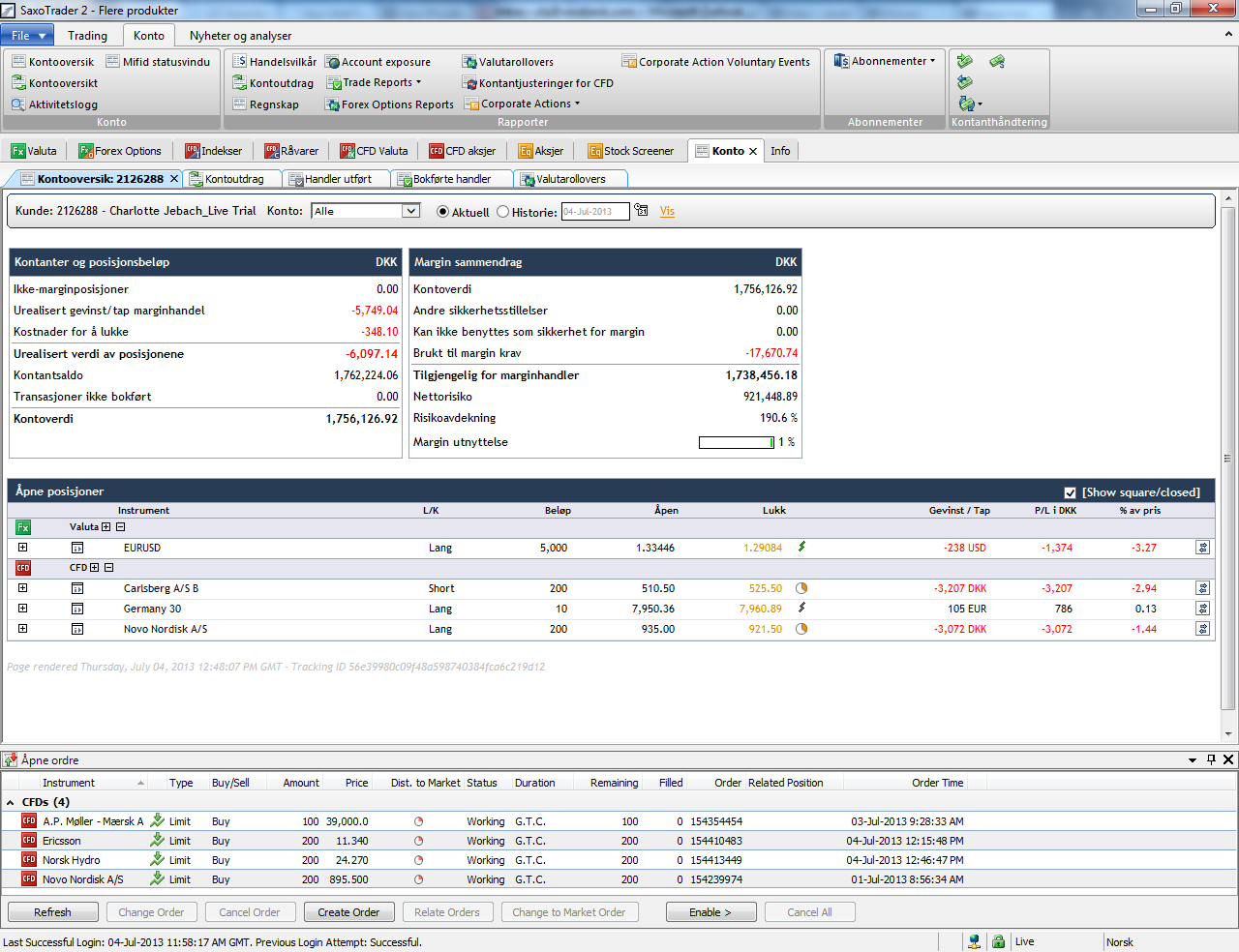Open the Info workspace tab
The height and width of the screenshot is (952, 1239).
[x=780, y=151]
